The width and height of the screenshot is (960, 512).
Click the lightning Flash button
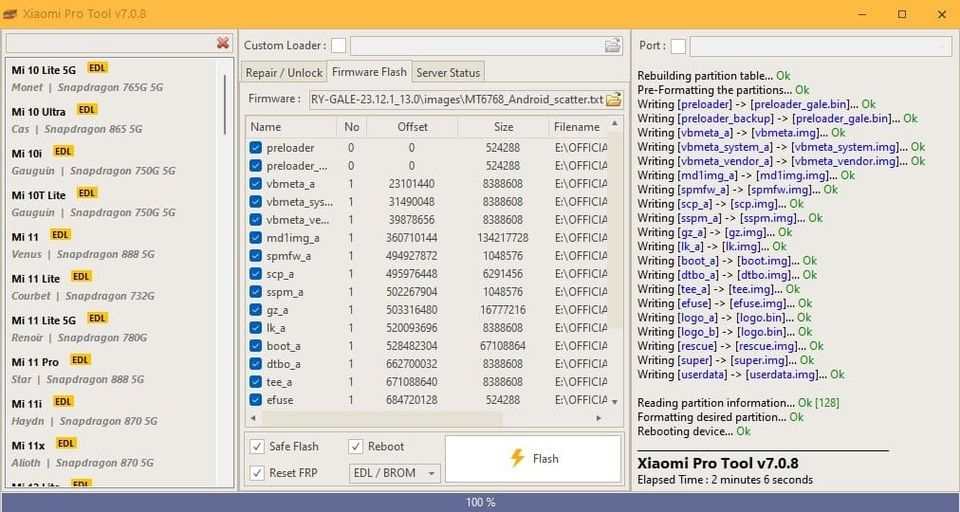point(533,459)
